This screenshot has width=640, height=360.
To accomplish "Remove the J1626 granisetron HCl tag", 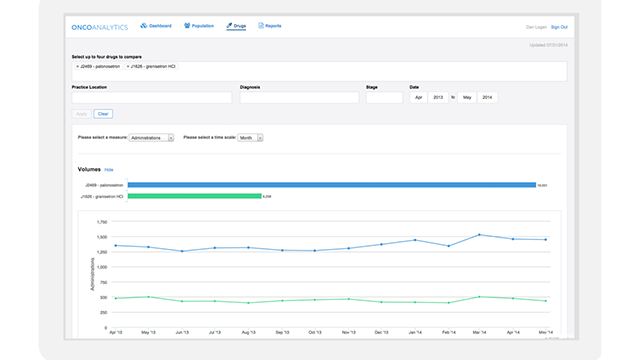I will coord(128,67).
